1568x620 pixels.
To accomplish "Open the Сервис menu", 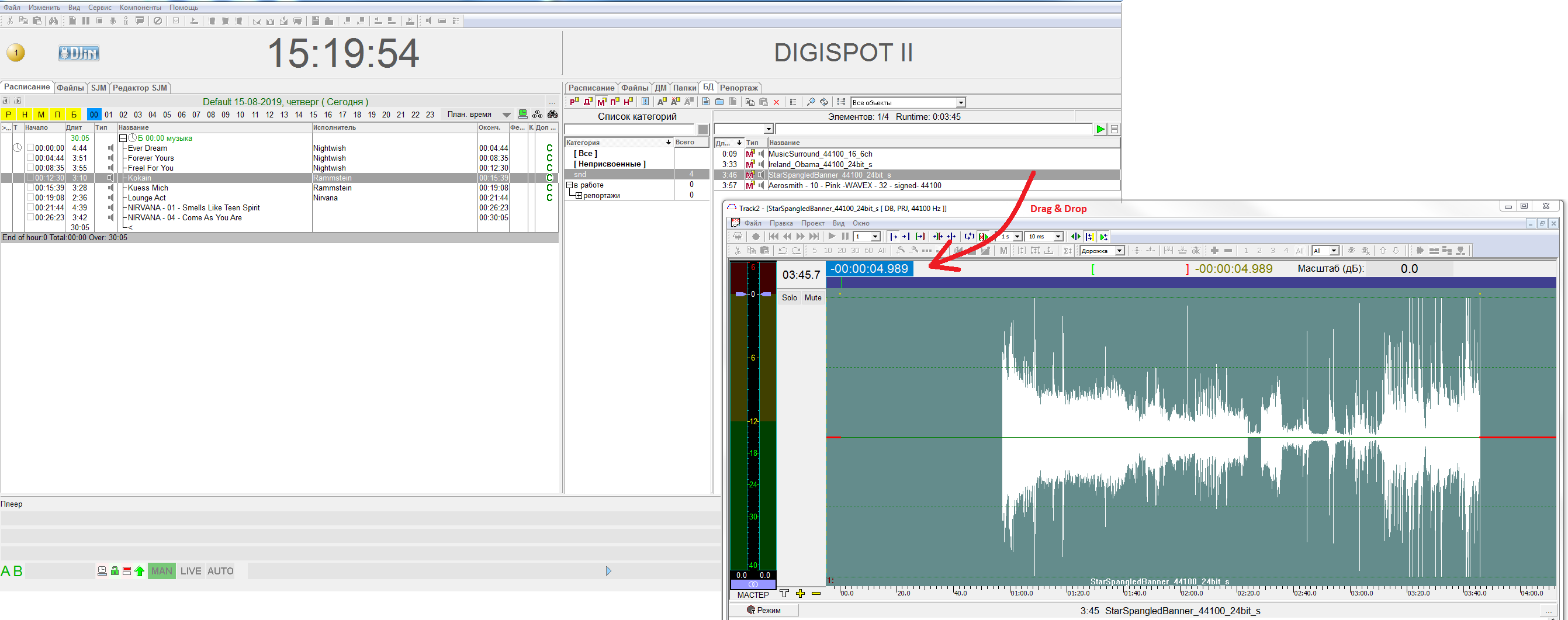I will tap(100, 7).
